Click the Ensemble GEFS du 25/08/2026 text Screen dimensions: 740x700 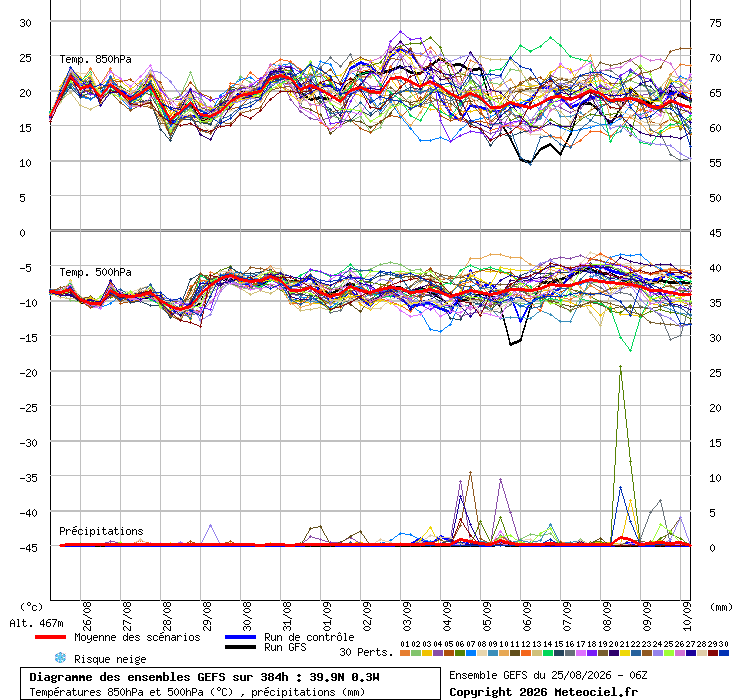point(548,675)
